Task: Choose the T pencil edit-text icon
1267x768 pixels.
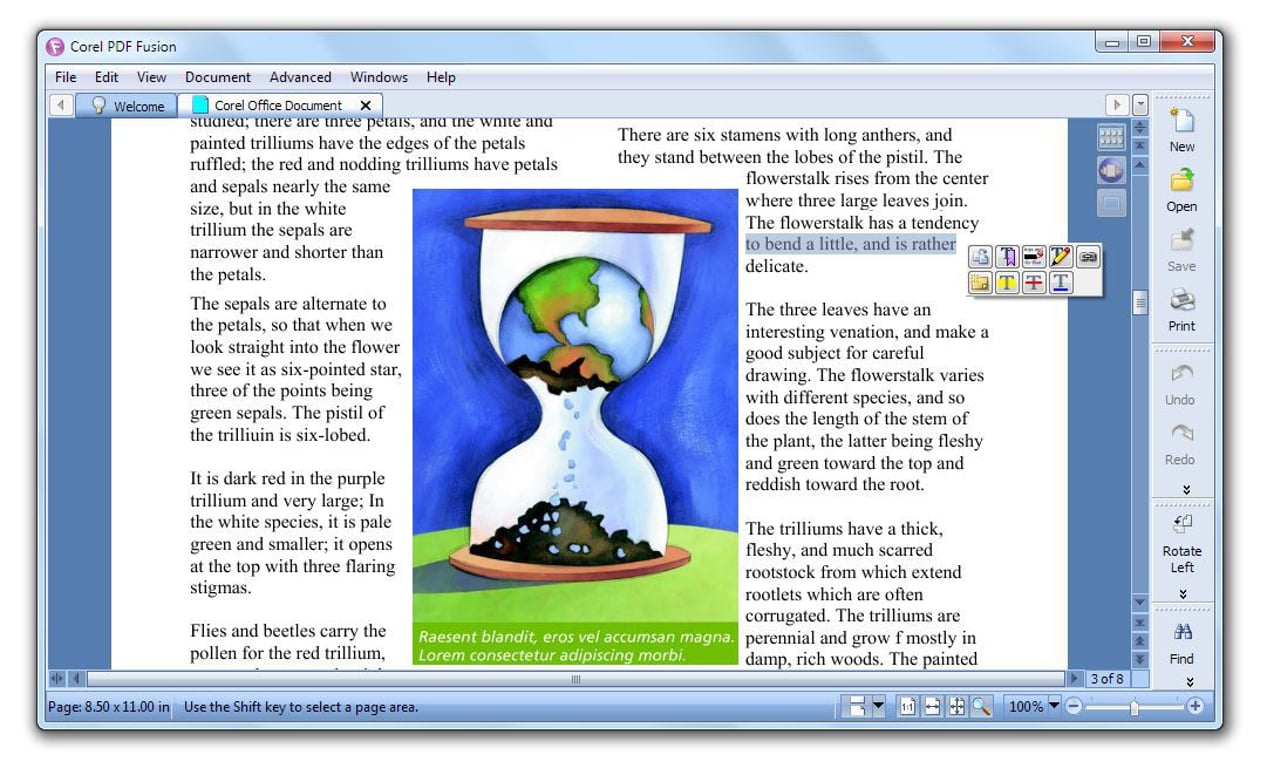Action: click(x=1060, y=257)
